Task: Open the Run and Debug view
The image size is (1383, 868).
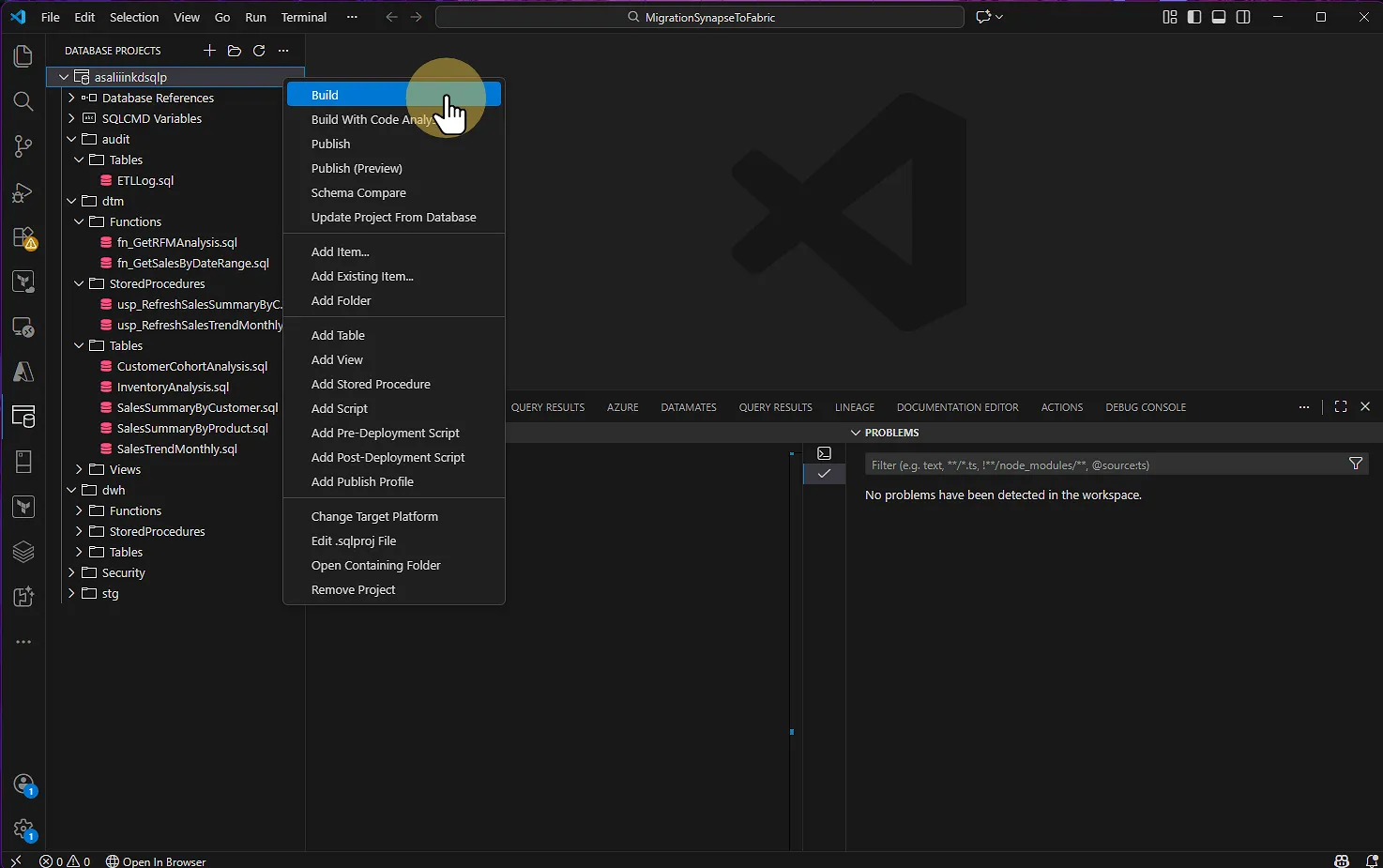Action: pyautogui.click(x=23, y=192)
